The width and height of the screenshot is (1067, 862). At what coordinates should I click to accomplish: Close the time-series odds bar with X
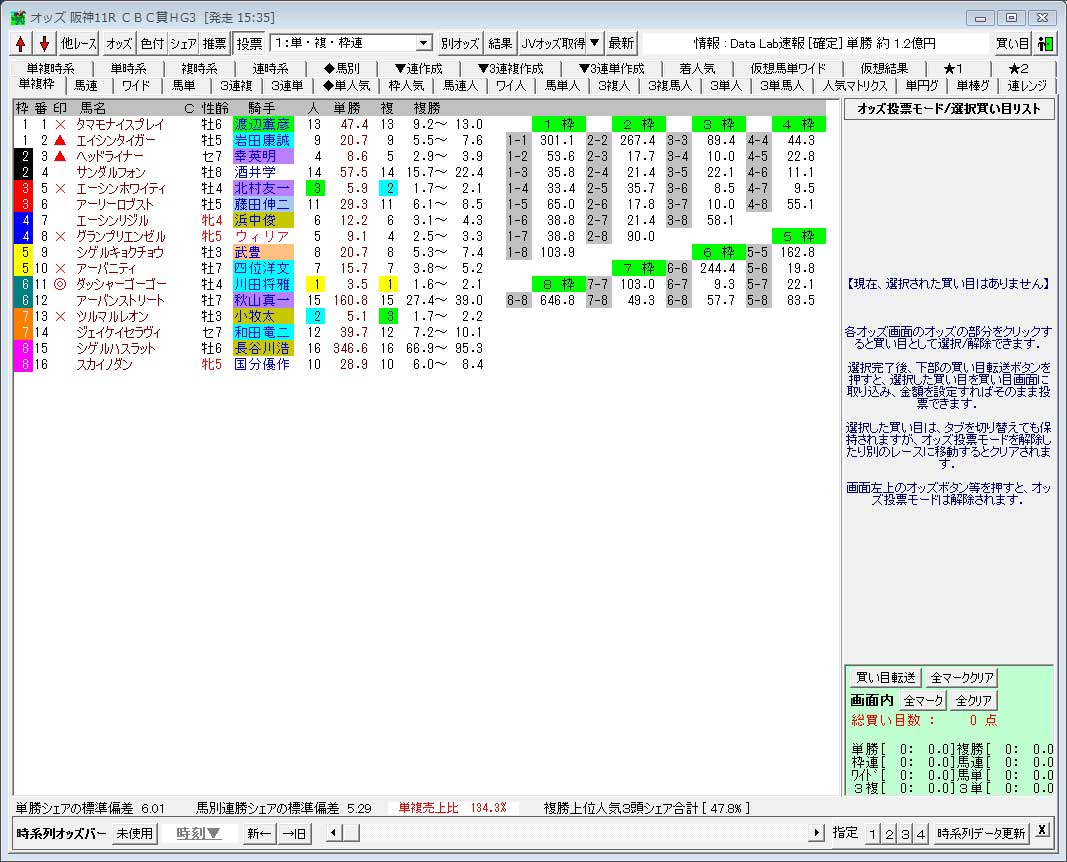point(1041,832)
